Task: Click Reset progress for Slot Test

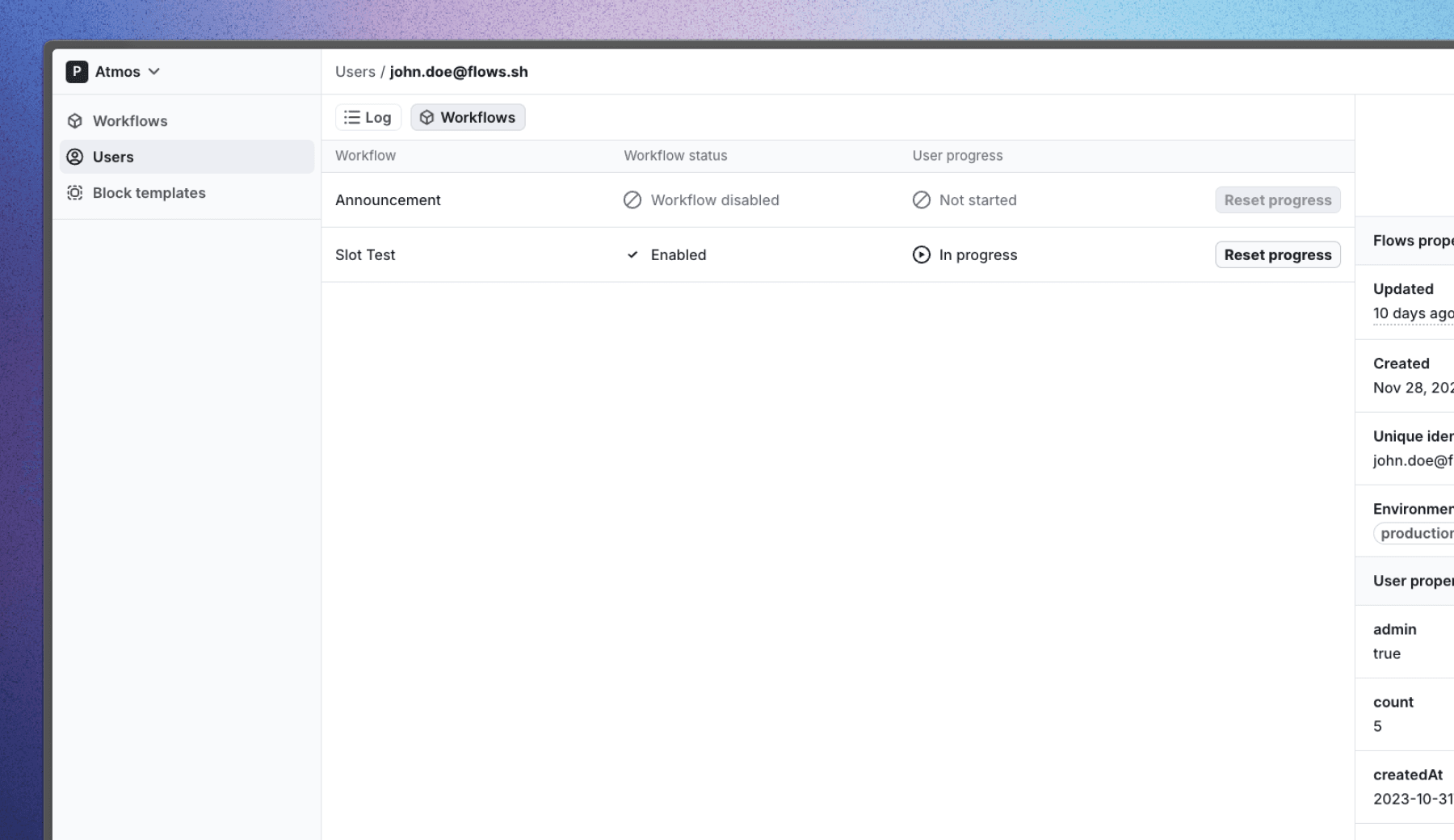Action: point(1277,254)
